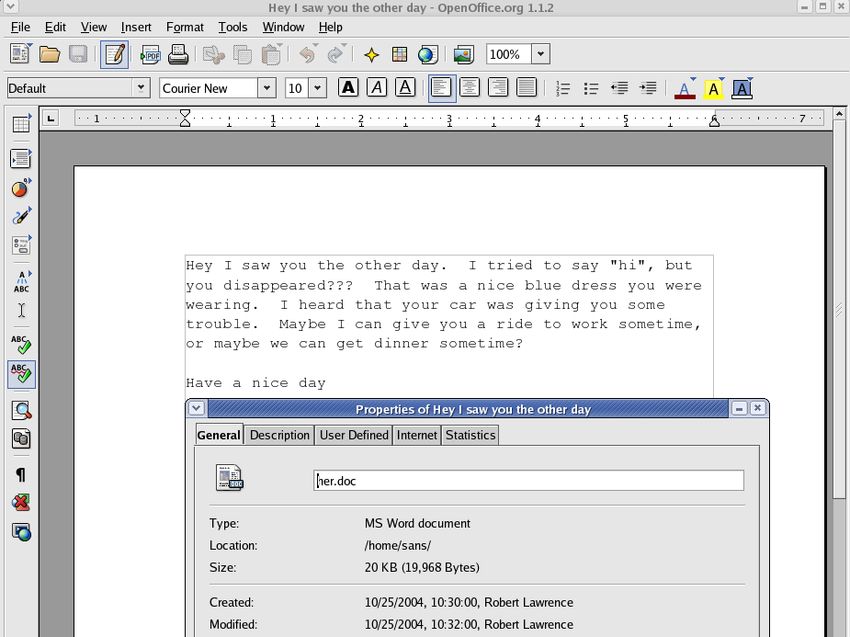Decrease indent icon
This screenshot has height=637, width=850.
pyautogui.click(x=619, y=88)
